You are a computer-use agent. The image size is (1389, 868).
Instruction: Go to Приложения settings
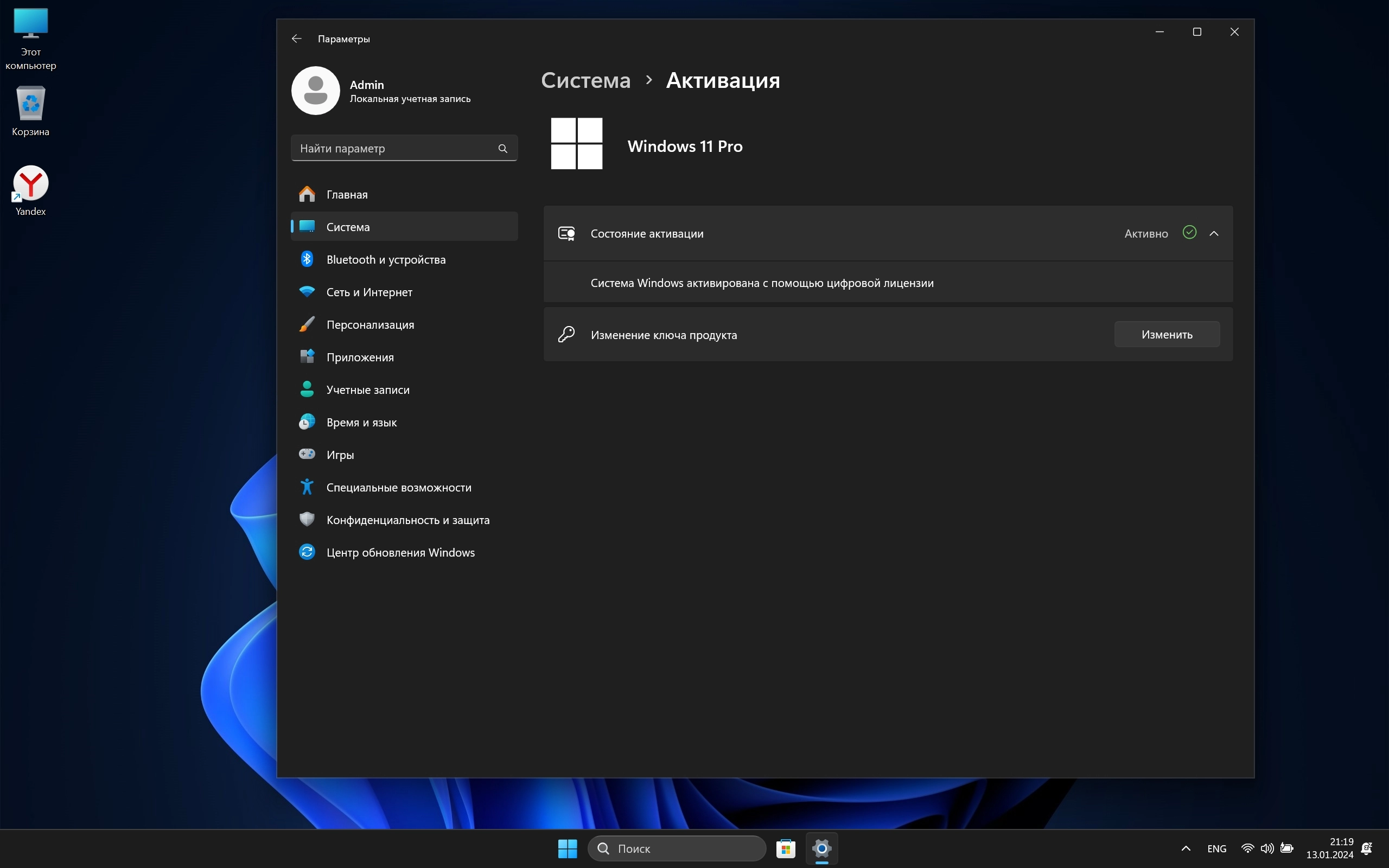(x=360, y=357)
